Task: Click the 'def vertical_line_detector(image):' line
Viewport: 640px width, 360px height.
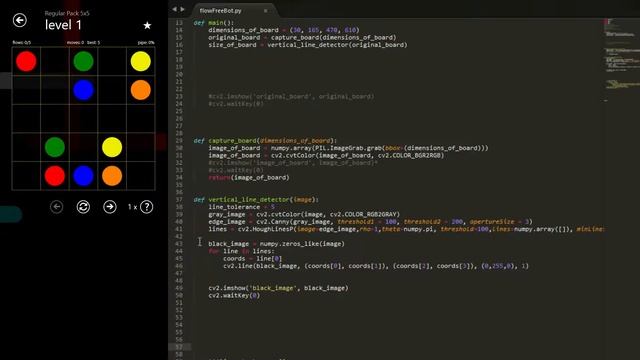Action: point(256,200)
